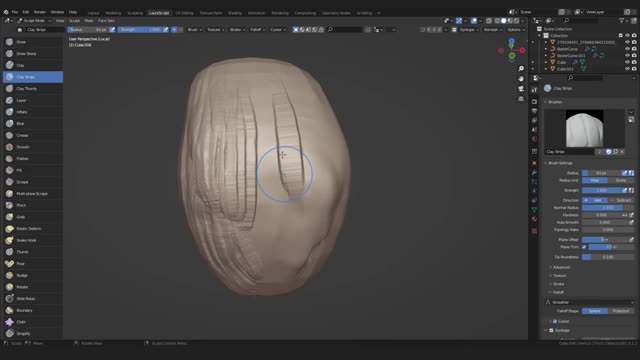Expand the Stroke section in properties
Image resolution: width=640 pixels, height=360 pixels.
558,284
